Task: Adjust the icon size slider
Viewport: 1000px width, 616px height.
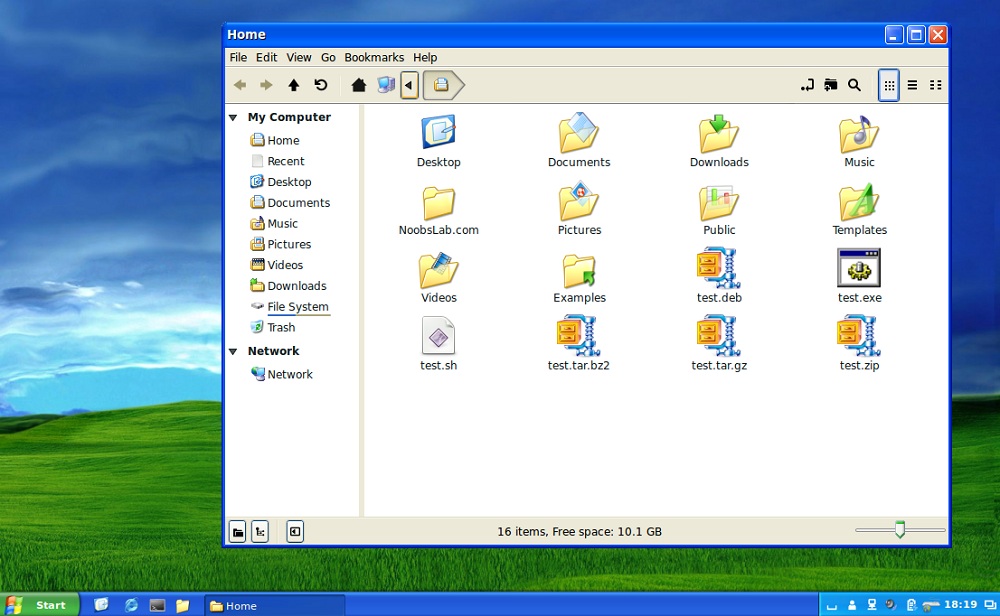Action: click(x=898, y=527)
